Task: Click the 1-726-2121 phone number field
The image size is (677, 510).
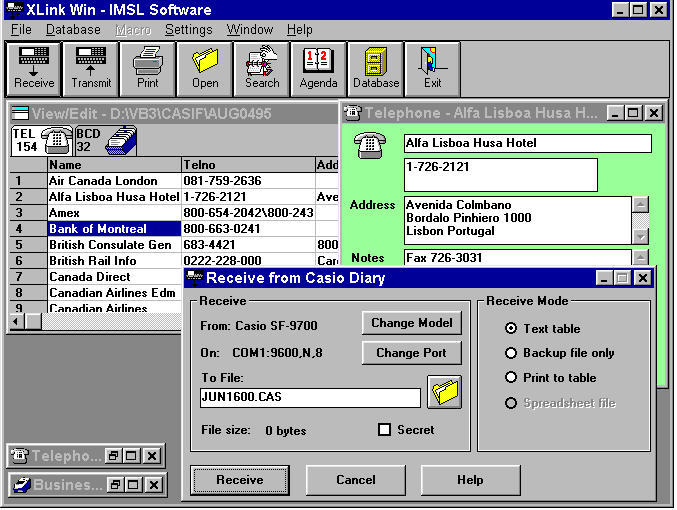Action: [501, 174]
